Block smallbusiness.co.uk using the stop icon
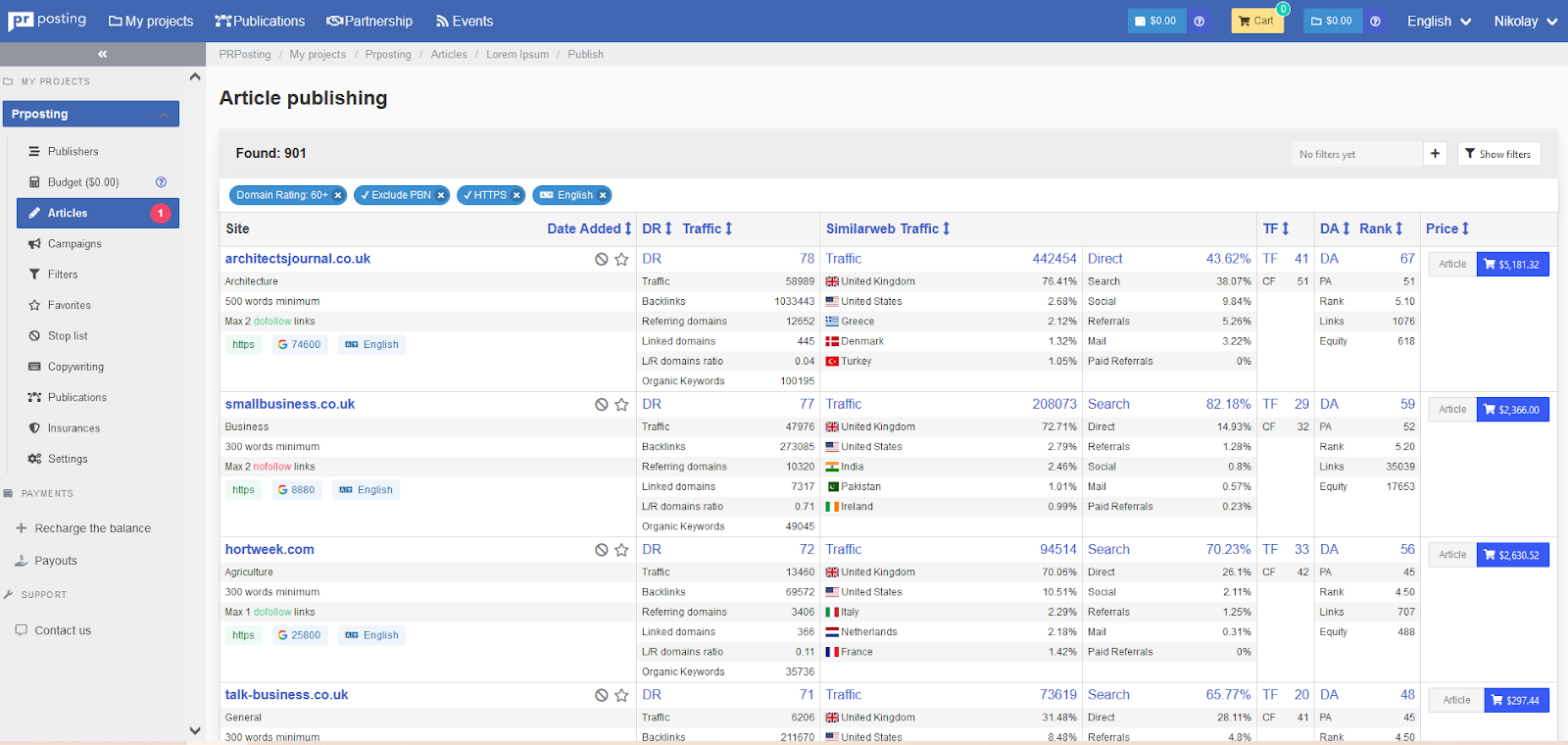Image resolution: width=1568 pixels, height=745 pixels. click(x=602, y=404)
